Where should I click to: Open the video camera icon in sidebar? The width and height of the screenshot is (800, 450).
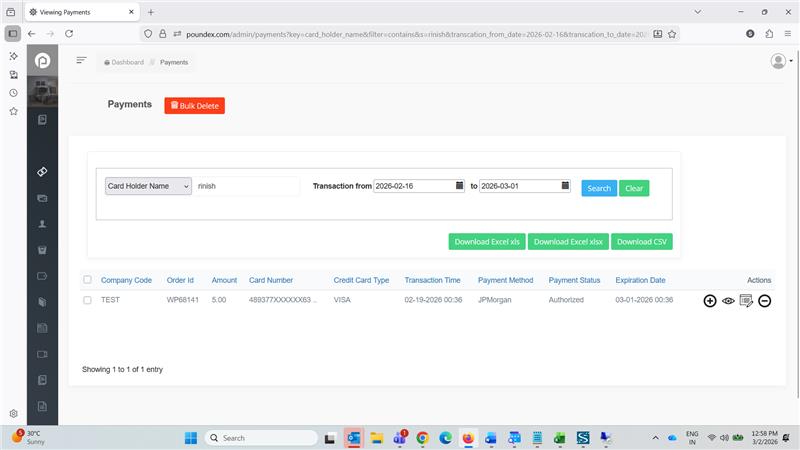42,354
